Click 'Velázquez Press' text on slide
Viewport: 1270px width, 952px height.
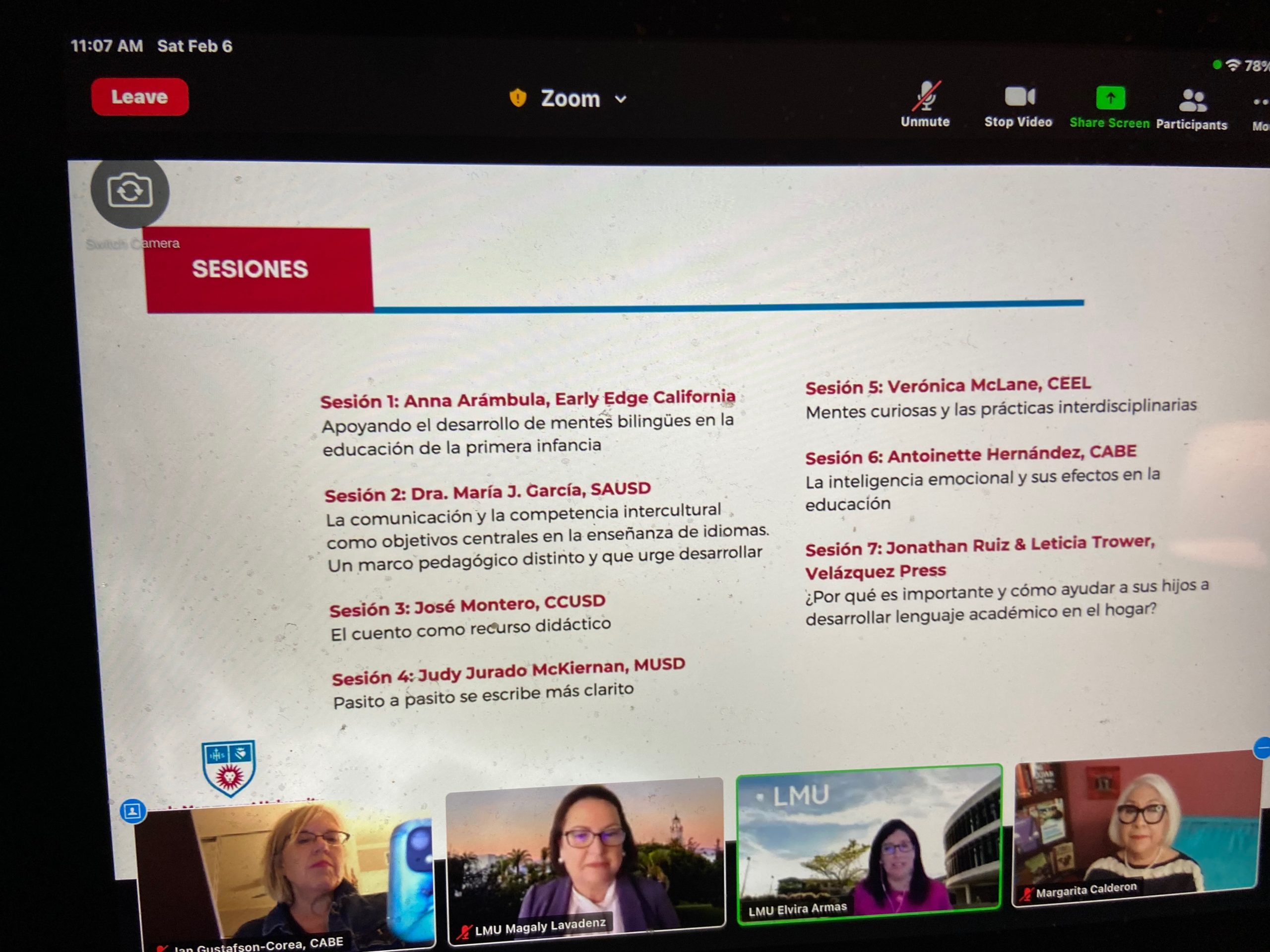click(876, 572)
